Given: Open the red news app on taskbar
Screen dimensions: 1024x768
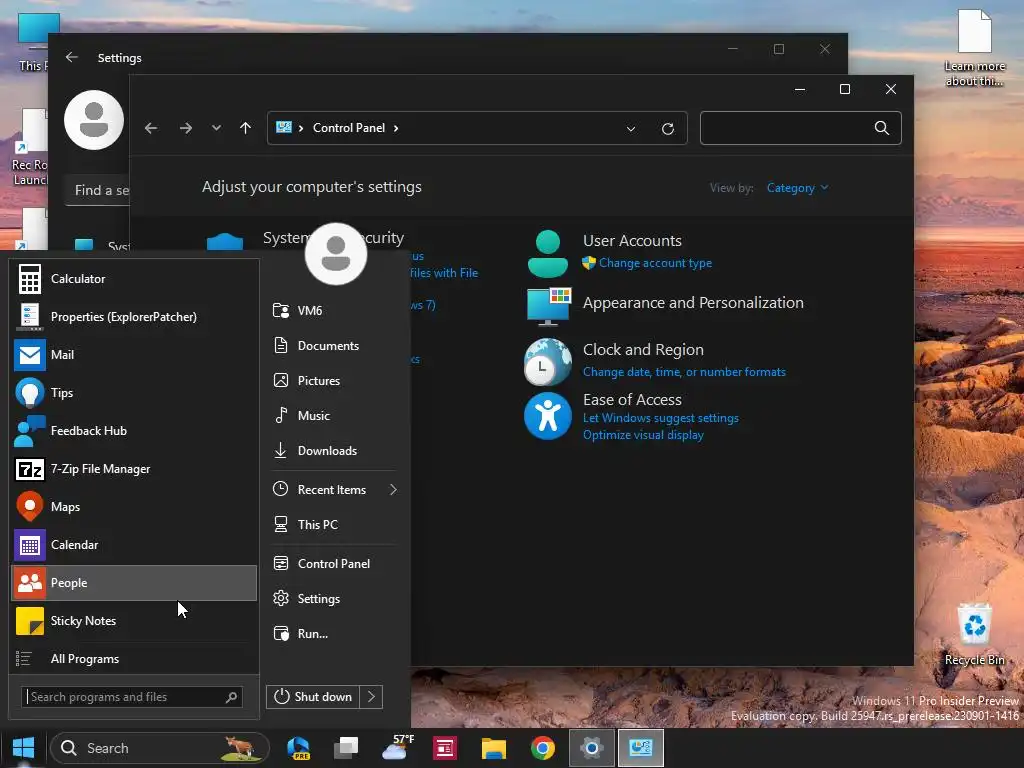Looking at the screenshot, I should 445,748.
